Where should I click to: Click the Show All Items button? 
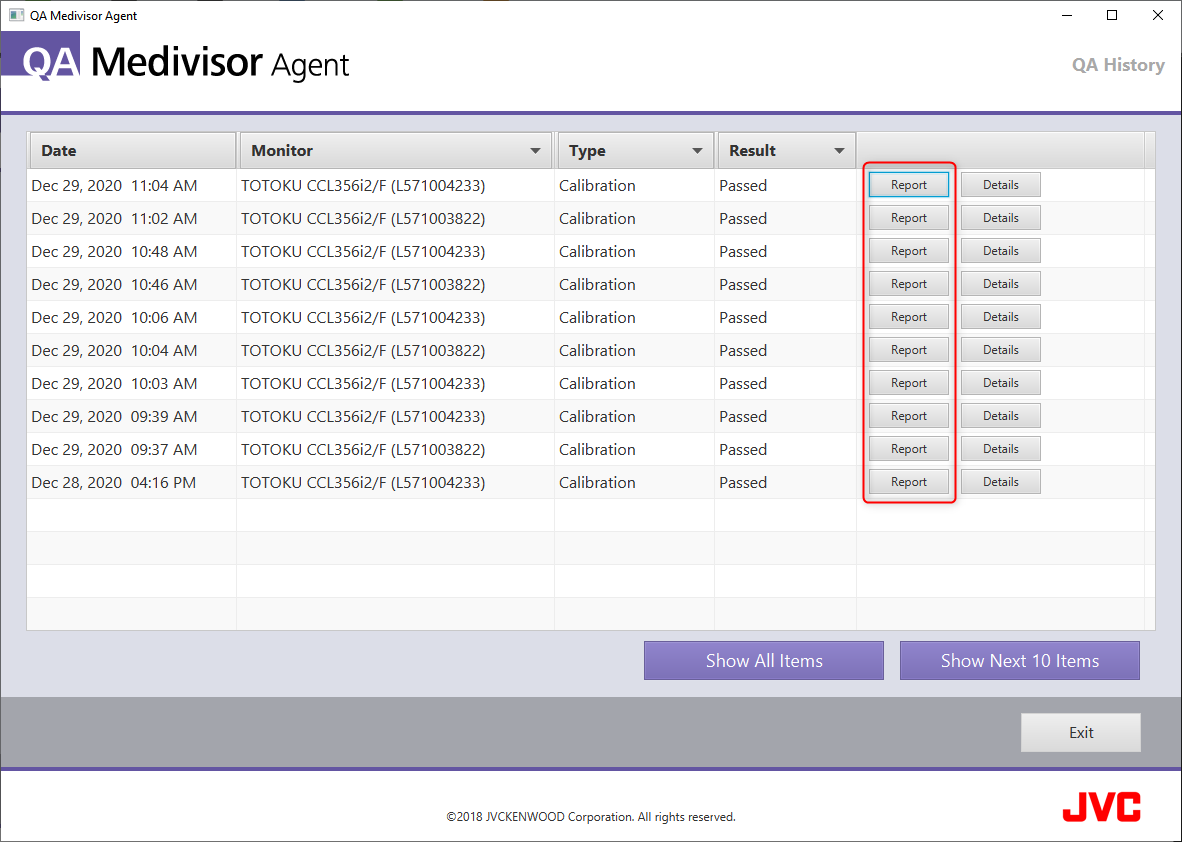tap(764, 660)
